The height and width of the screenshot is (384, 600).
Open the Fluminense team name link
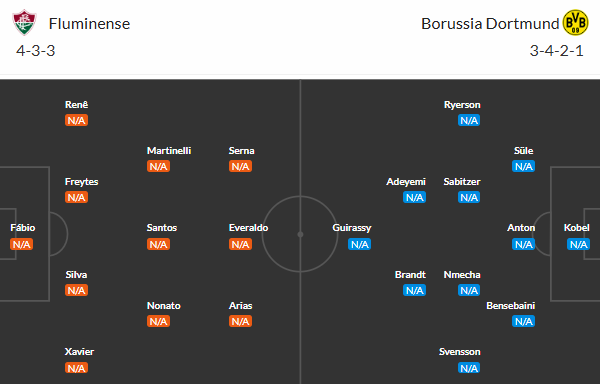click(x=90, y=24)
